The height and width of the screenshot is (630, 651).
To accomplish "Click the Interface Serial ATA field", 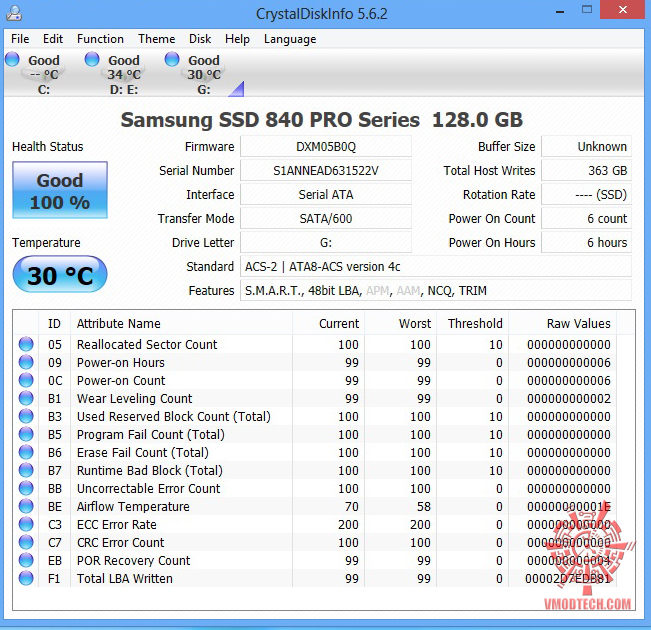I will (326, 195).
